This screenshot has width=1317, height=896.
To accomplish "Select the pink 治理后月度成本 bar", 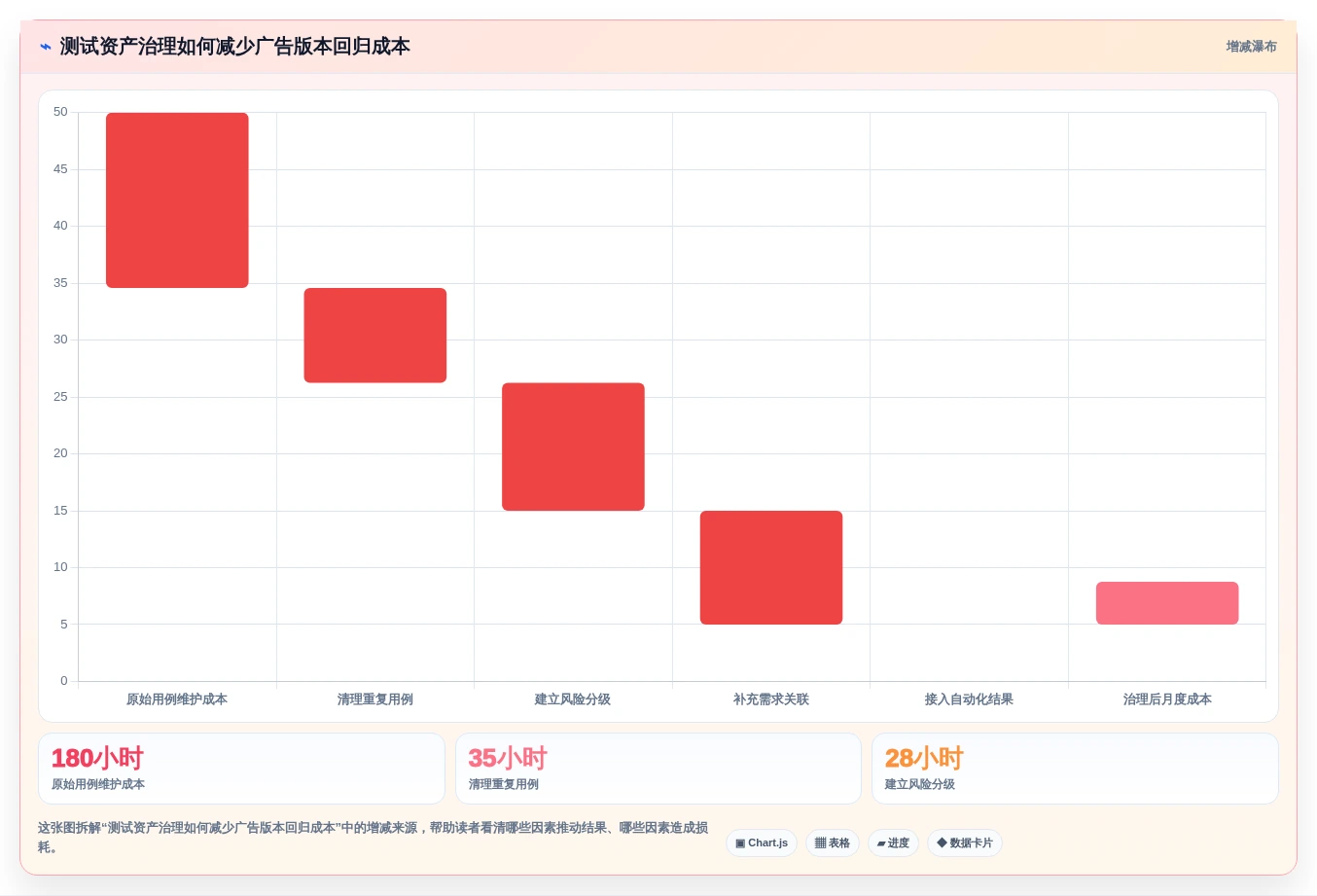I will [1167, 603].
